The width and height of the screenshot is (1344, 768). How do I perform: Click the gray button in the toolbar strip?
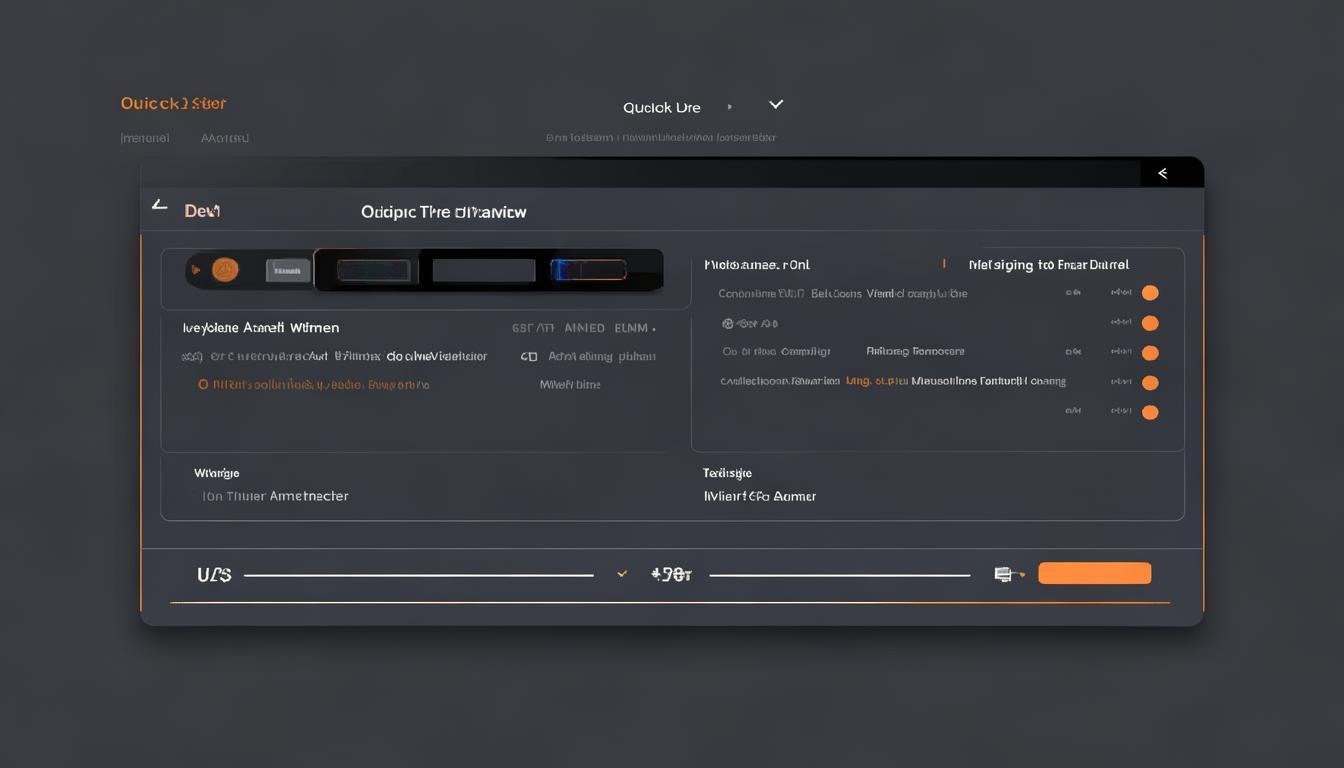pos(288,270)
